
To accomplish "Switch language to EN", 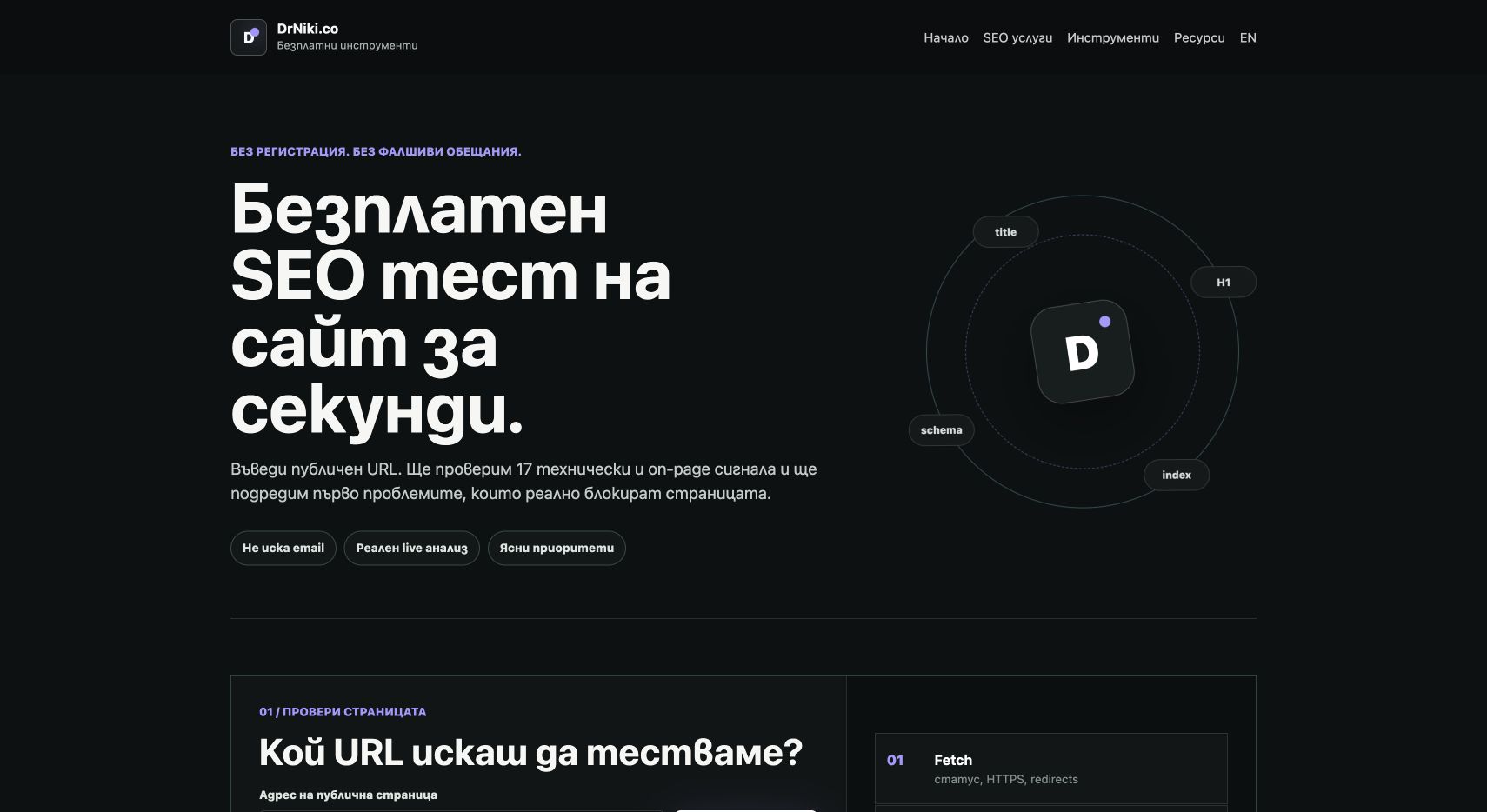I will 1248,37.
